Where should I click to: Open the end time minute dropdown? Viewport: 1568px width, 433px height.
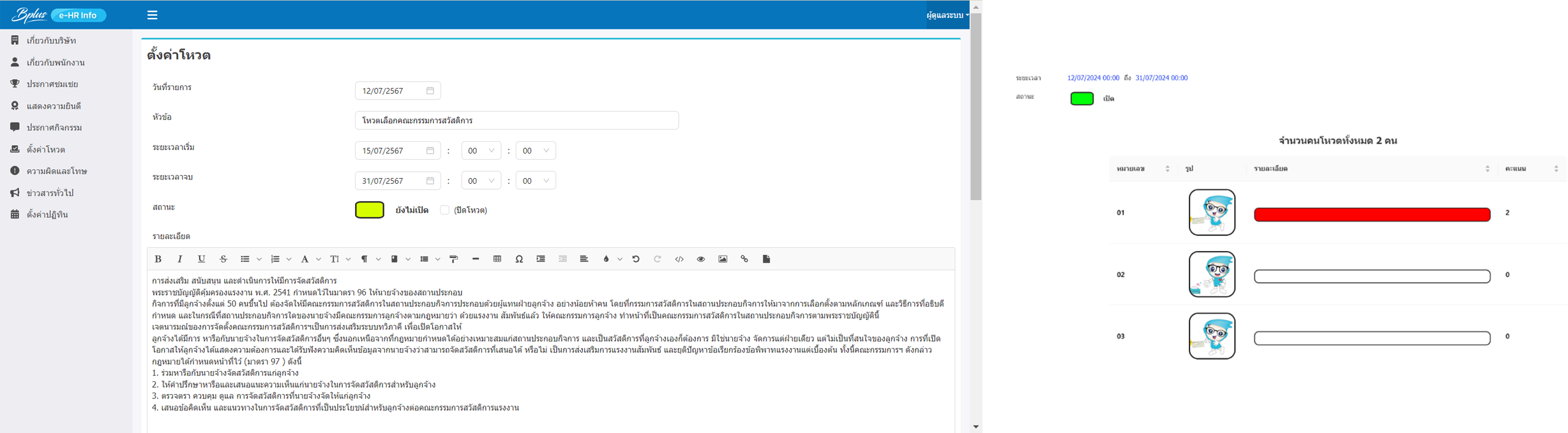coord(536,181)
